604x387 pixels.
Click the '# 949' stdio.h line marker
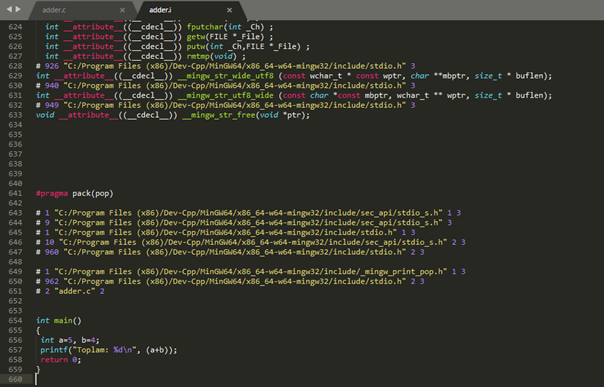[225, 105]
